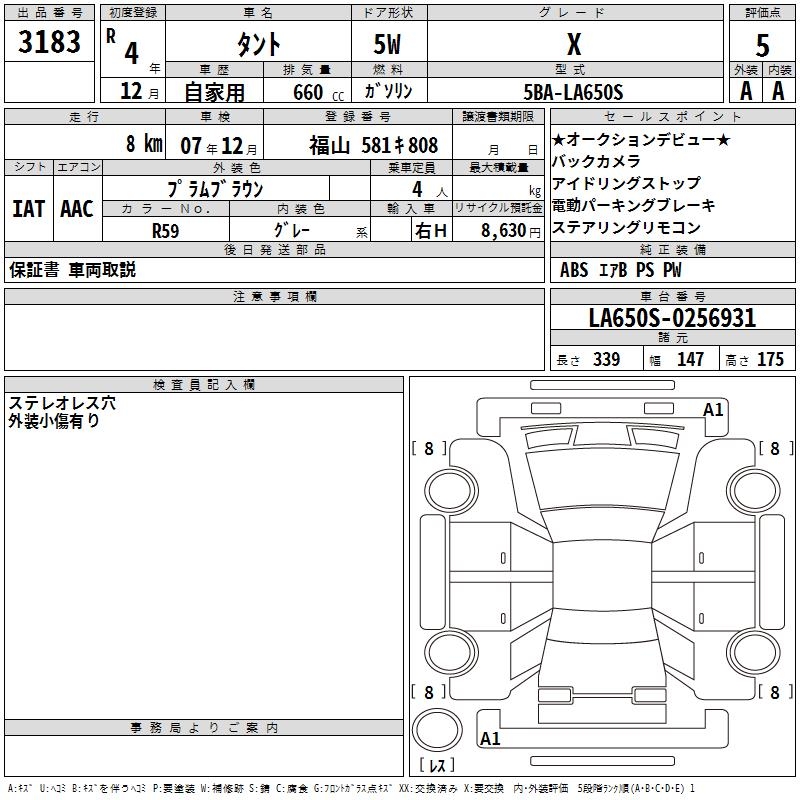Viewport: 800px width, 800px height.
Task: Click registration number 福山 581 808
Action: (x=373, y=145)
